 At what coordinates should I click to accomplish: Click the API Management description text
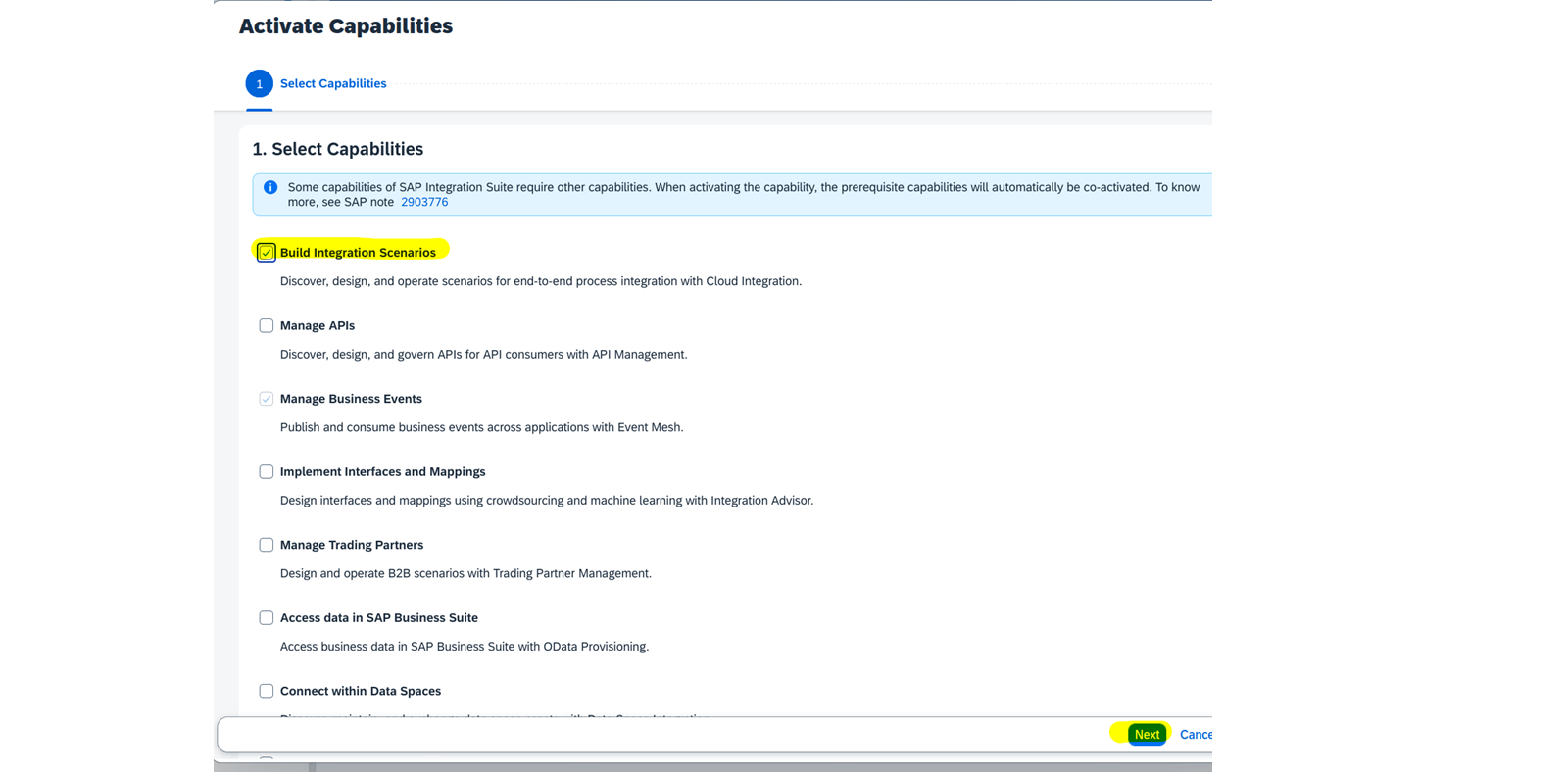[484, 355]
